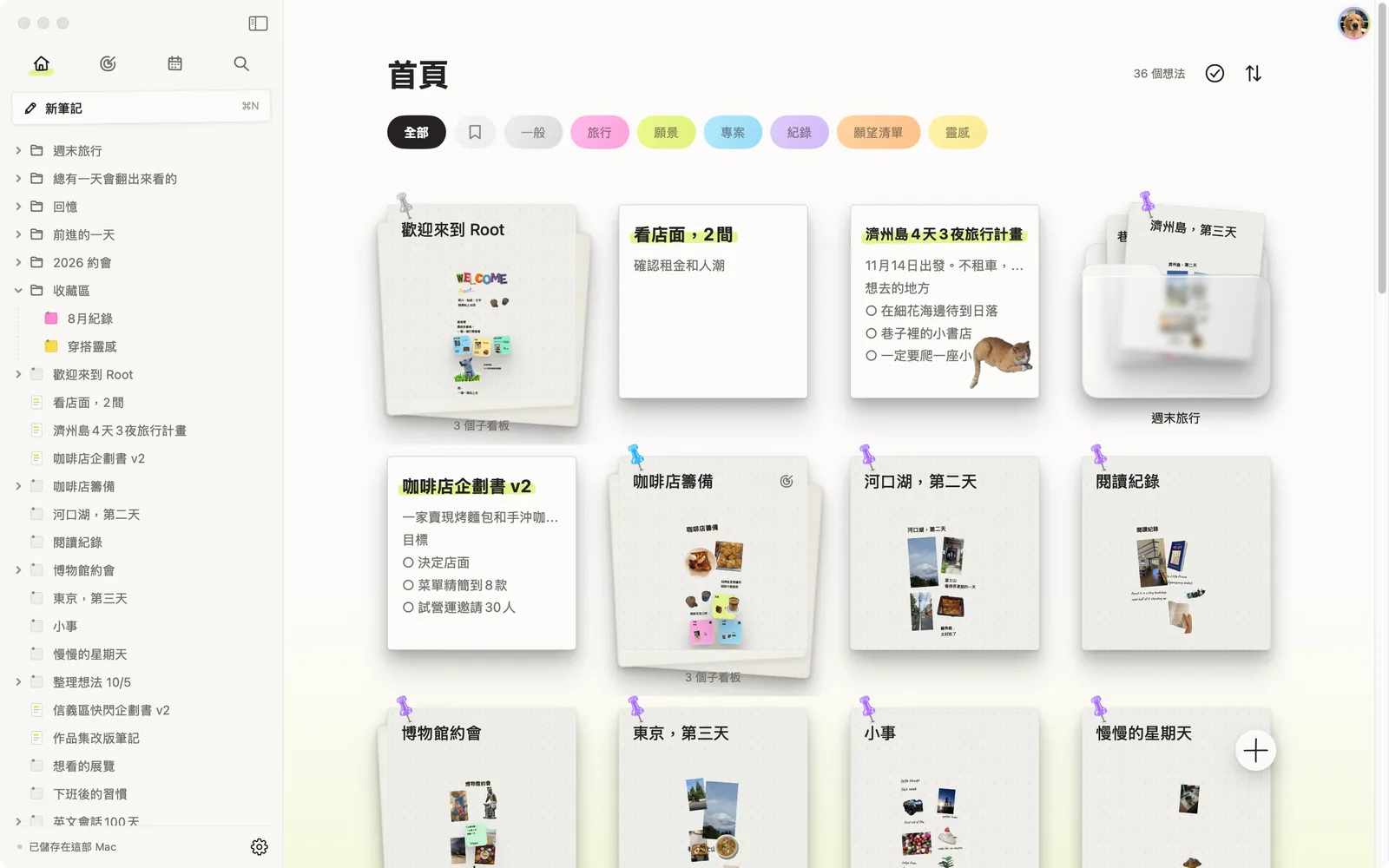Tick the 在細花海邊待到日落 circle

pos(871,311)
